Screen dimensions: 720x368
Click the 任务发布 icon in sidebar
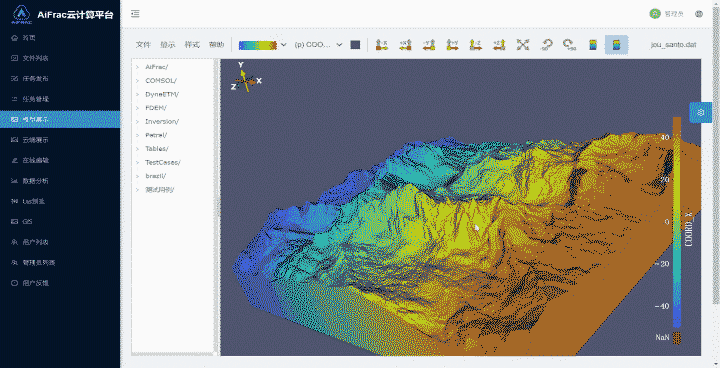[14, 78]
